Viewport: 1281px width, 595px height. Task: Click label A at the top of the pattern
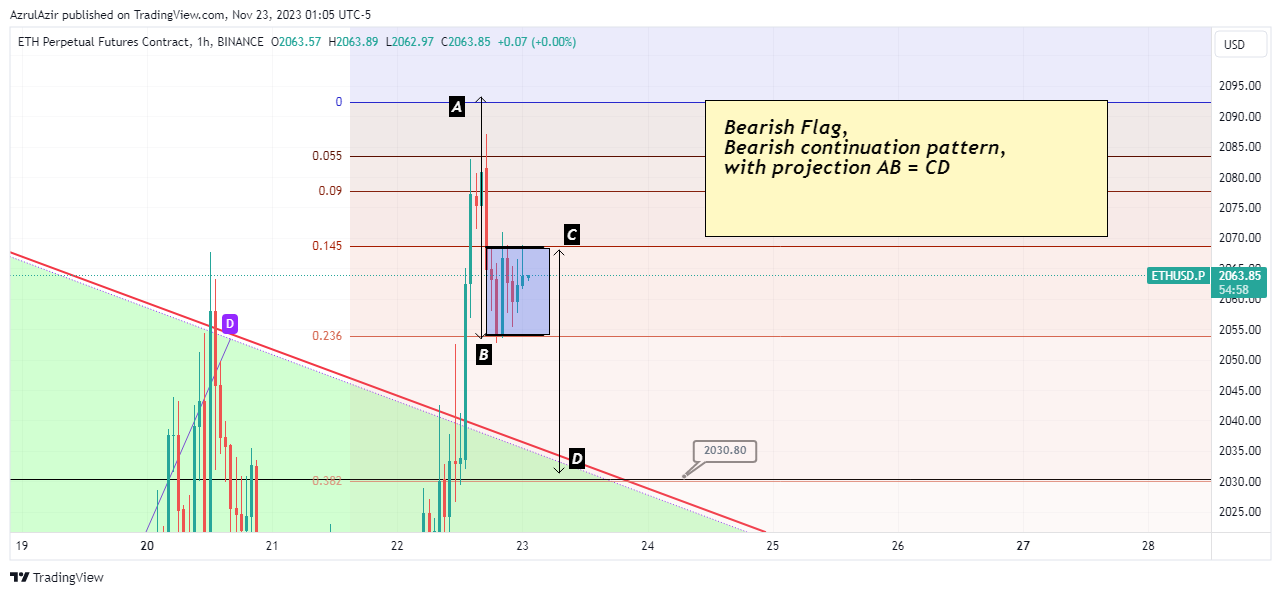click(457, 107)
